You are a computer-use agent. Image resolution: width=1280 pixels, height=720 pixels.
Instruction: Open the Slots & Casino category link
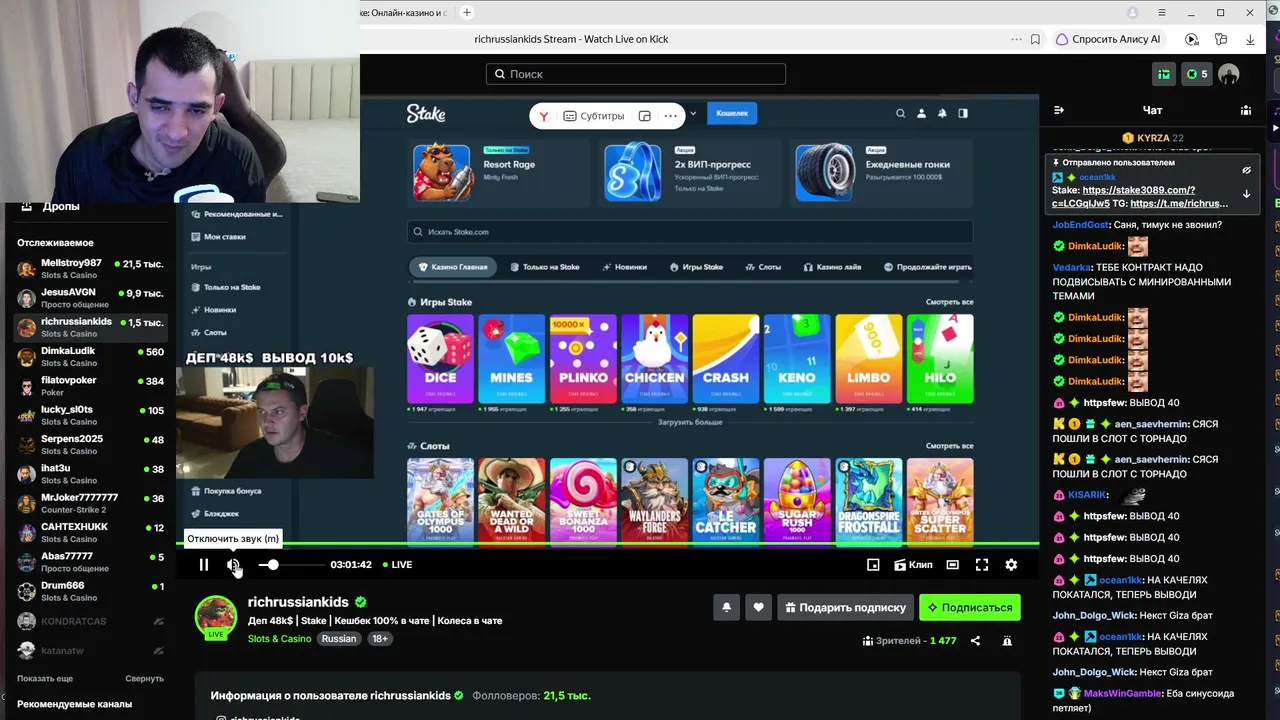coord(280,639)
